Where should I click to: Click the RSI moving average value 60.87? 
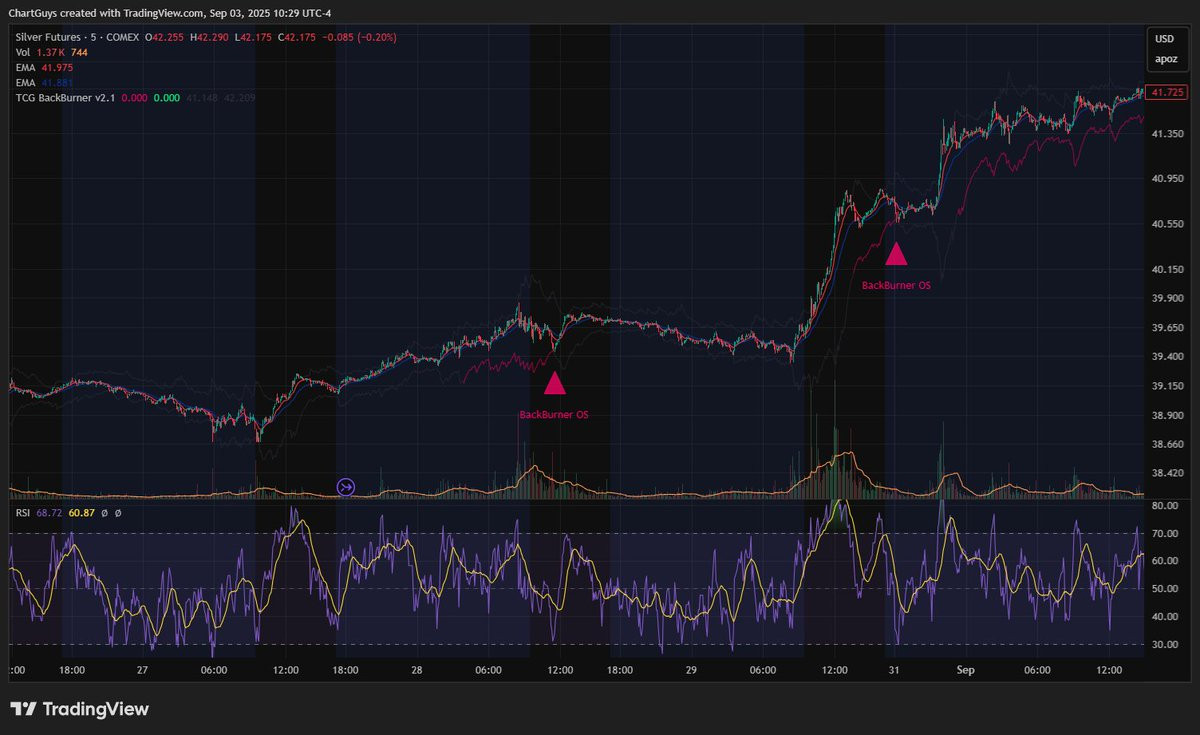[x=82, y=512]
